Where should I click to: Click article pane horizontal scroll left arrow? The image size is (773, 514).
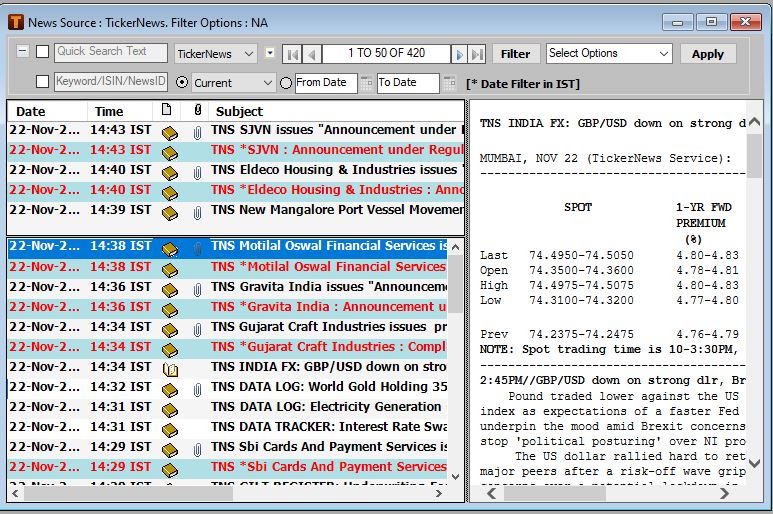pos(492,493)
